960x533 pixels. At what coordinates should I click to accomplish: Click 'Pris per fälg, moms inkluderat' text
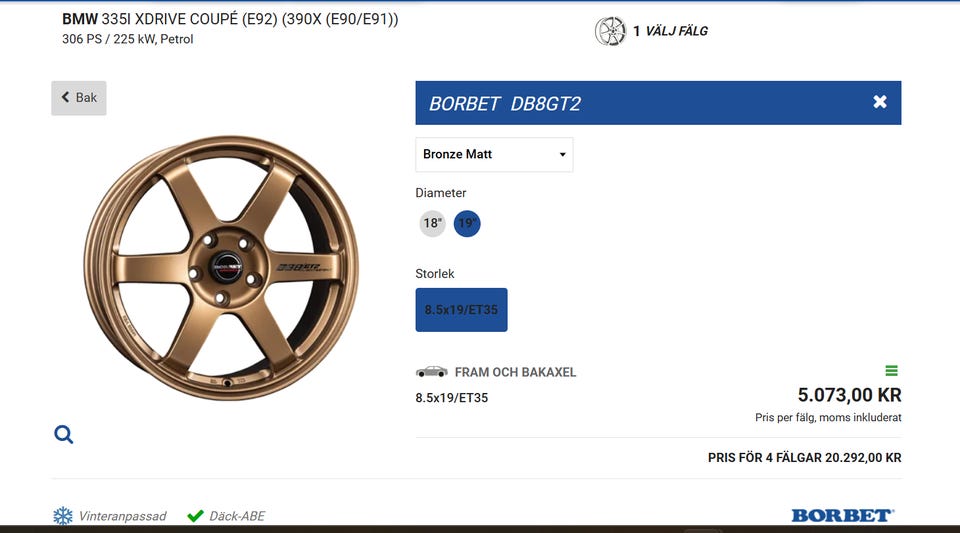point(828,417)
